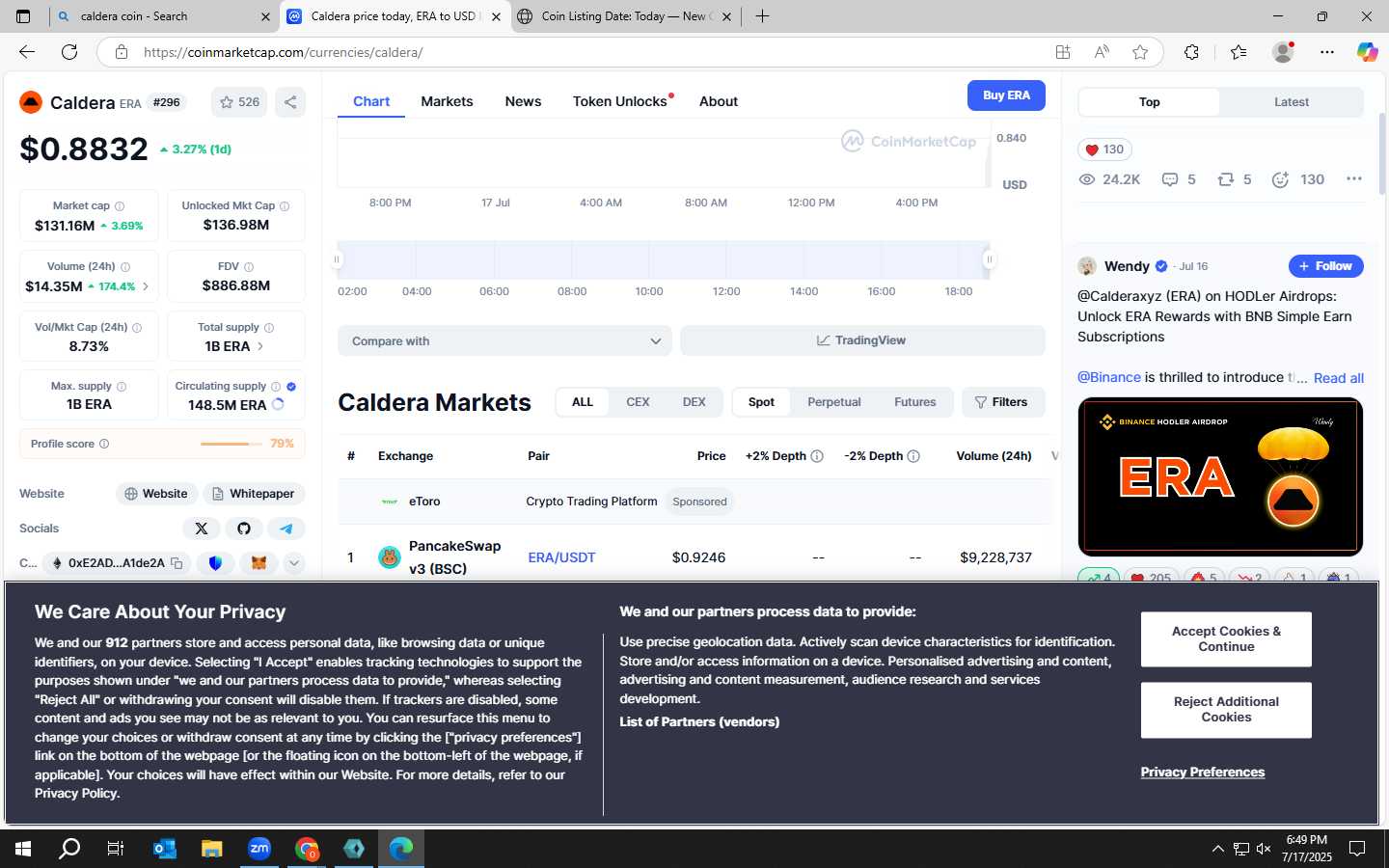The height and width of the screenshot is (868, 1389).
Task: Select the ALL markets filter
Action: [x=583, y=402]
